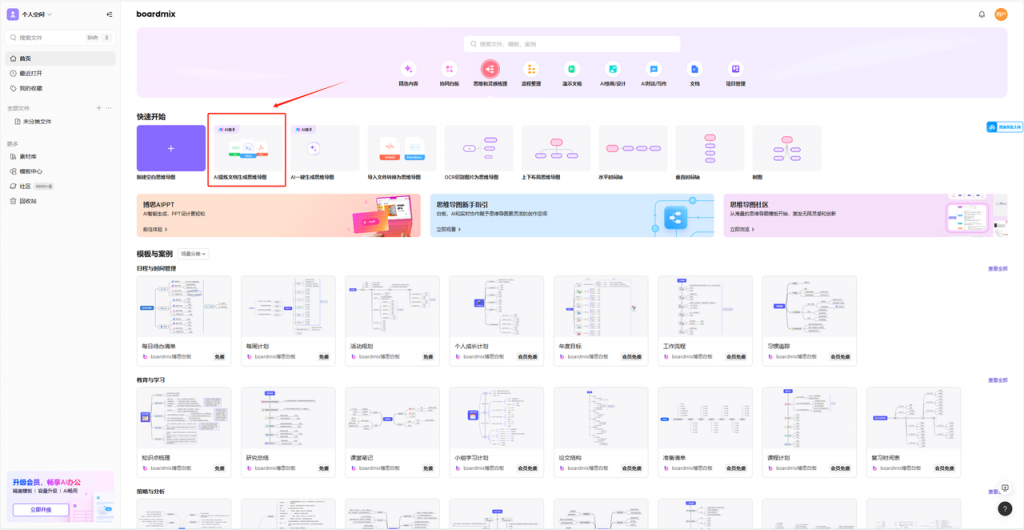The width and height of the screenshot is (1024, 530).
Task: Click the feedback icon above the help button
Action: pyautogui.click(x=1004, y=488)
